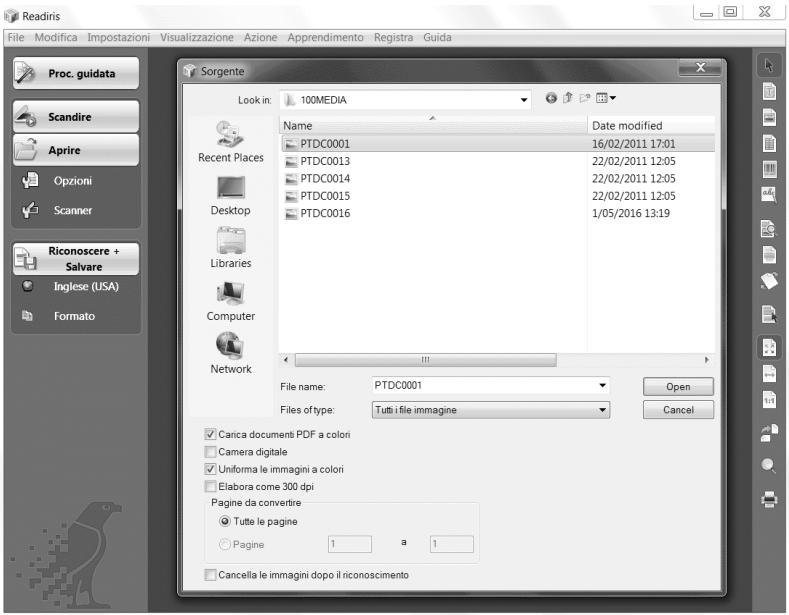Open Recent Places in dialog sidebar

[230, 142]
